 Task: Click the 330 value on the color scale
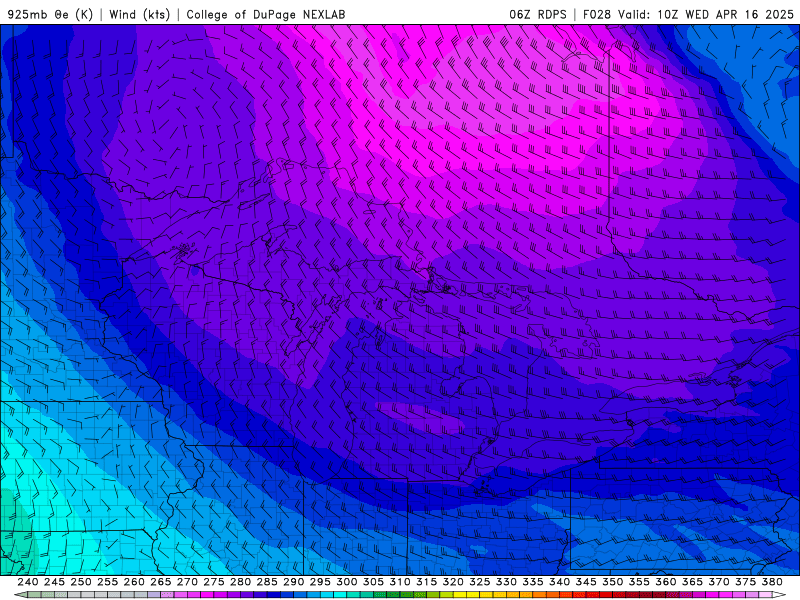[506, 582]
